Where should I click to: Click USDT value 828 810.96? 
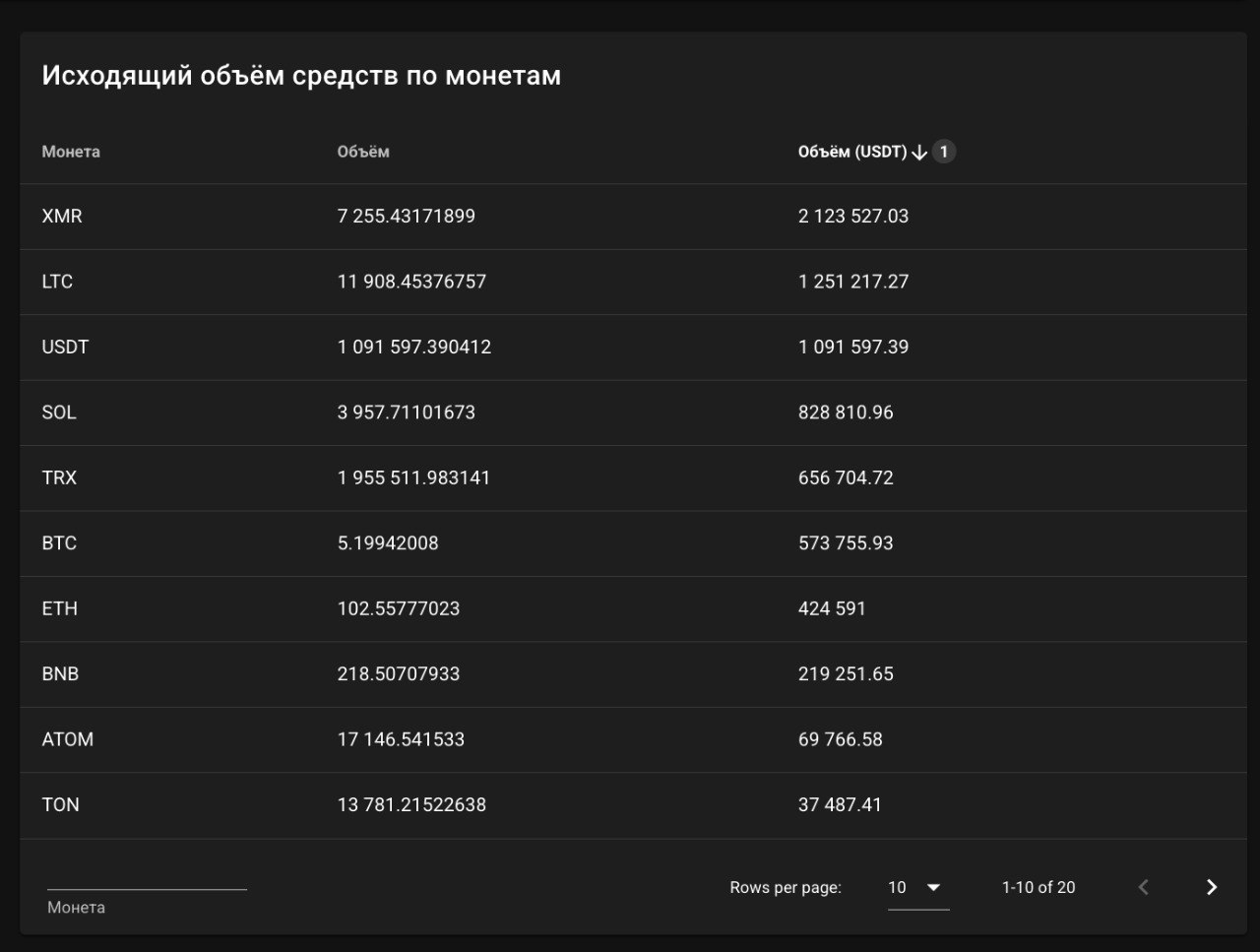[x=846, y=413]
